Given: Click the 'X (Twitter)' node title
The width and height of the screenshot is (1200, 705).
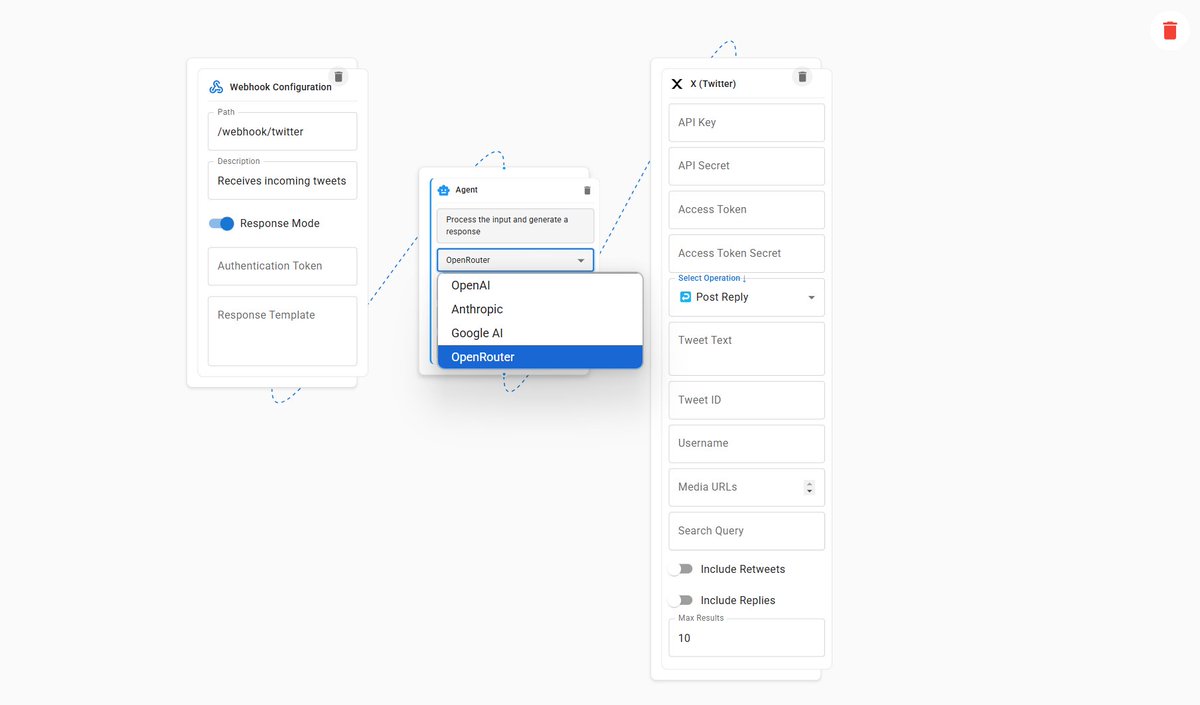Looking at the screenshot, I should [713, 84].
